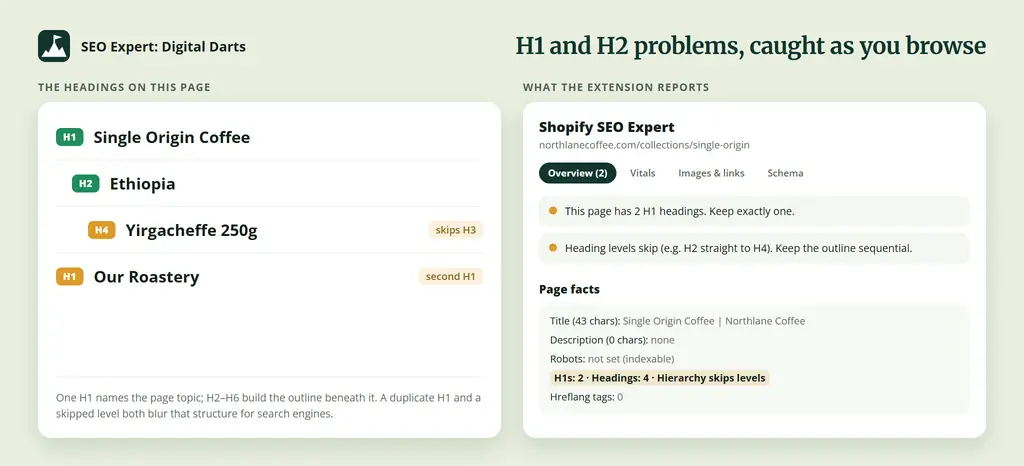Click 'SEO Expert: Digital Darts' title text
The width and height of the screenshot is (1024, 466).
click(x=163, y=47)
